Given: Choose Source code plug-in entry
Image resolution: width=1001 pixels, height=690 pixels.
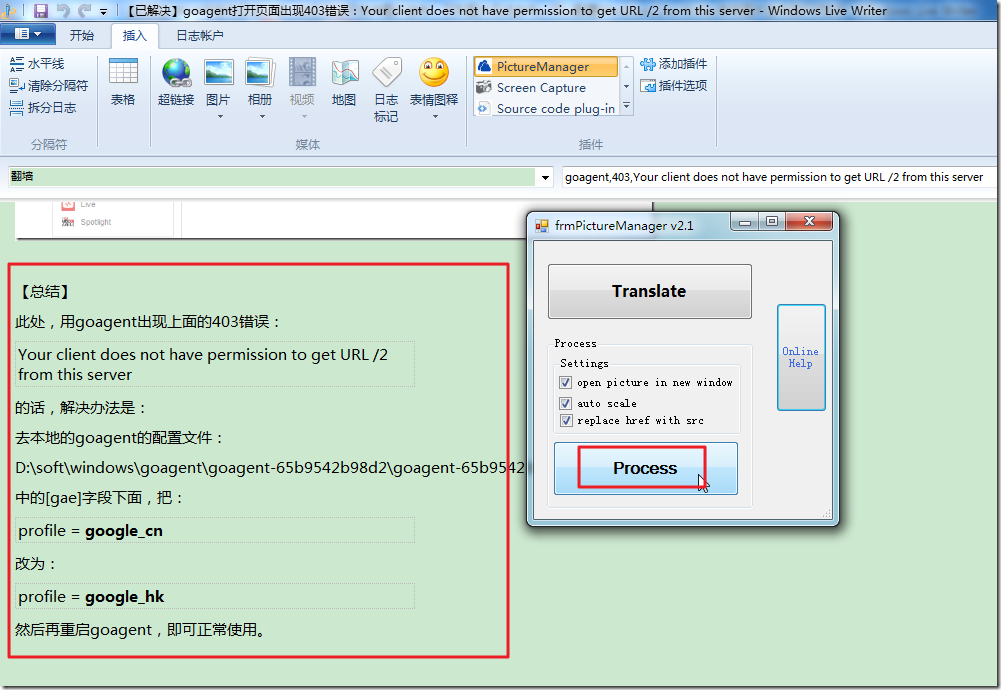Looking at the screenshot, I should coord(546,109).
